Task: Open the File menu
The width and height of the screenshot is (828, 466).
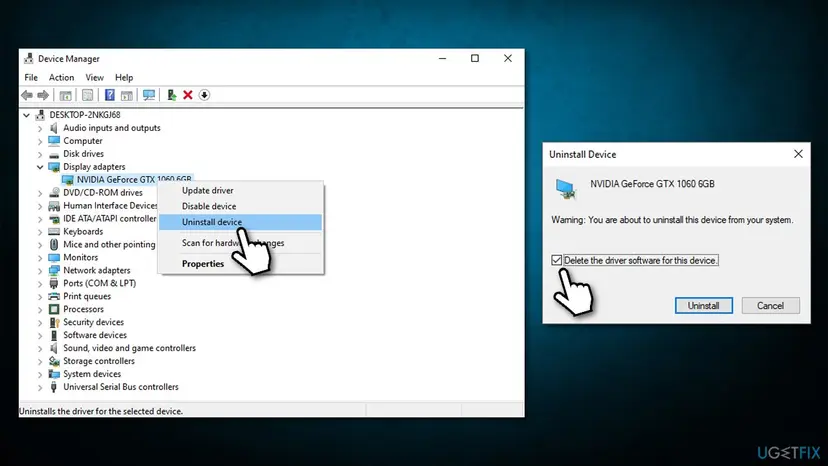Action: (x=31, y=78)
